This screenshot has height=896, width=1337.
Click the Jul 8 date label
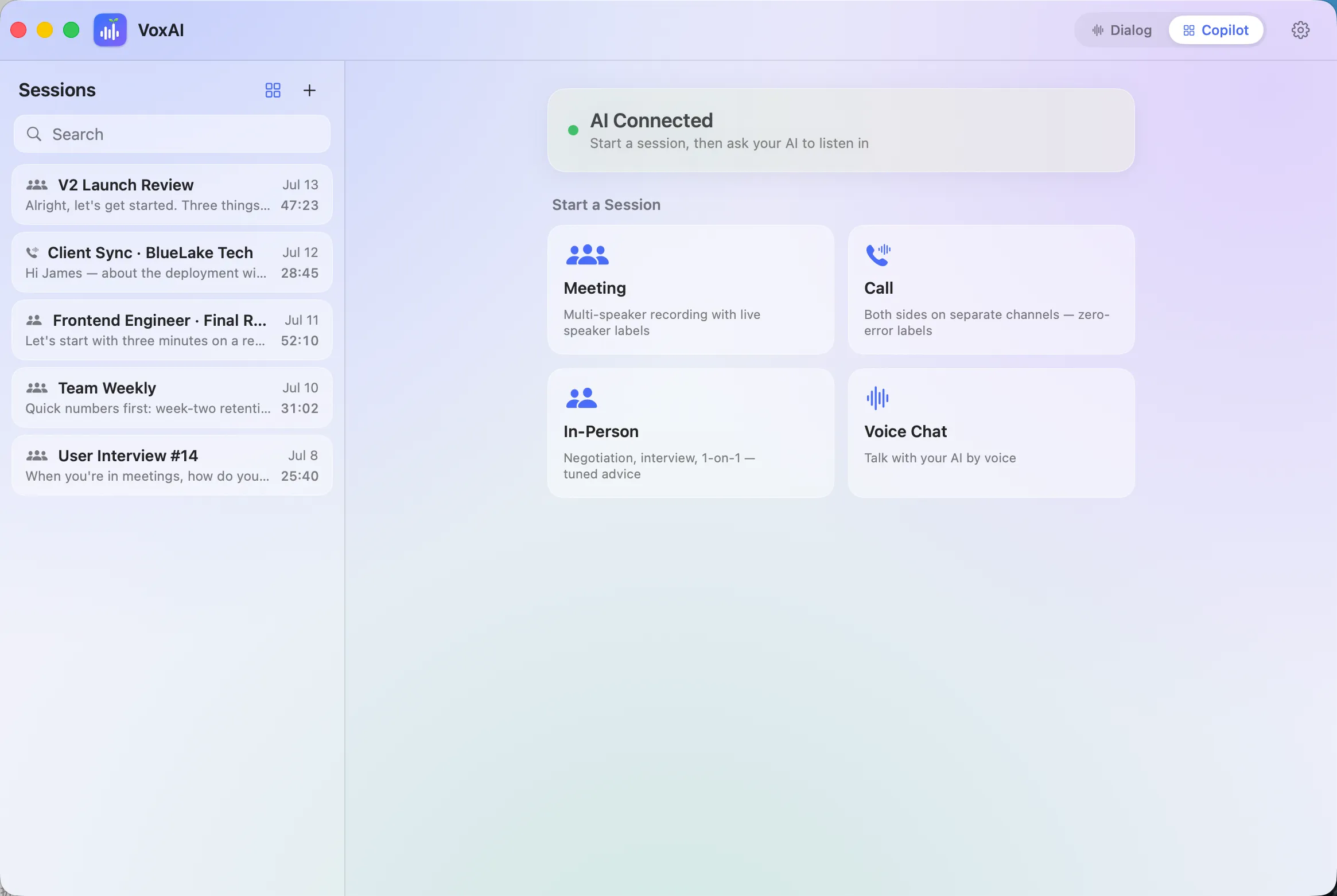303,455
